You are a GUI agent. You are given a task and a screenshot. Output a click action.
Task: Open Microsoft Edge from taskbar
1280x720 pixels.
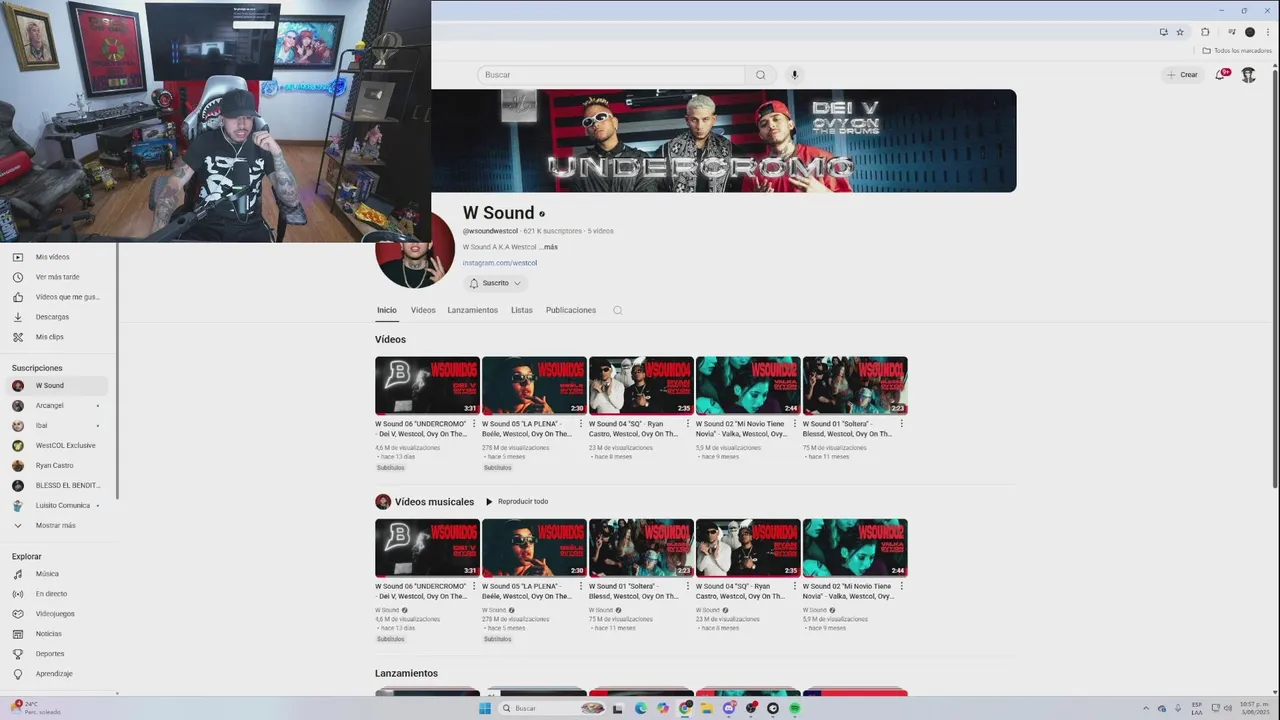pos(641,708)
